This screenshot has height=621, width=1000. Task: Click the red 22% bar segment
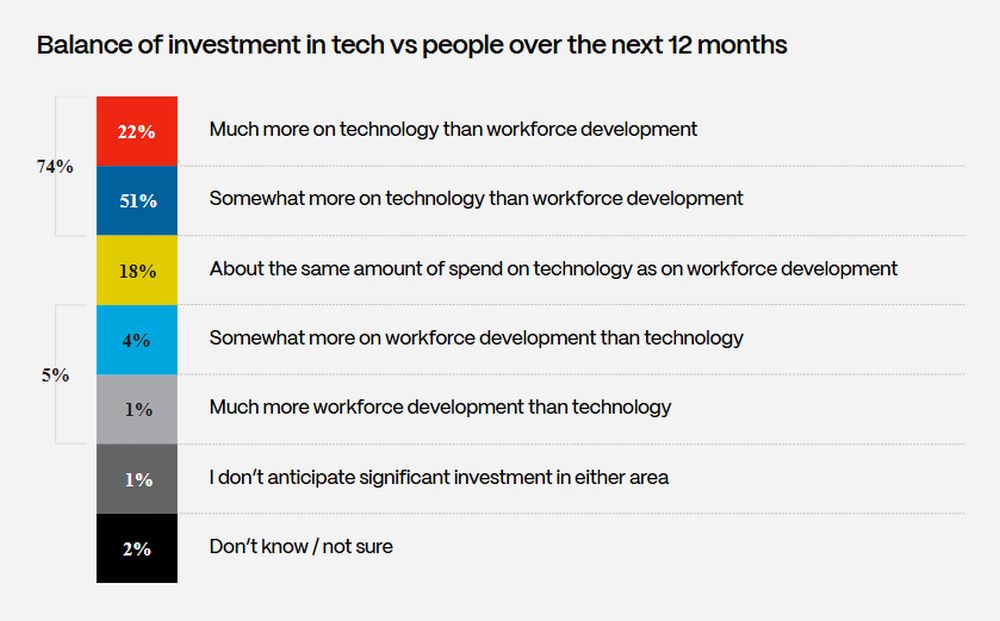coord(136,131)
